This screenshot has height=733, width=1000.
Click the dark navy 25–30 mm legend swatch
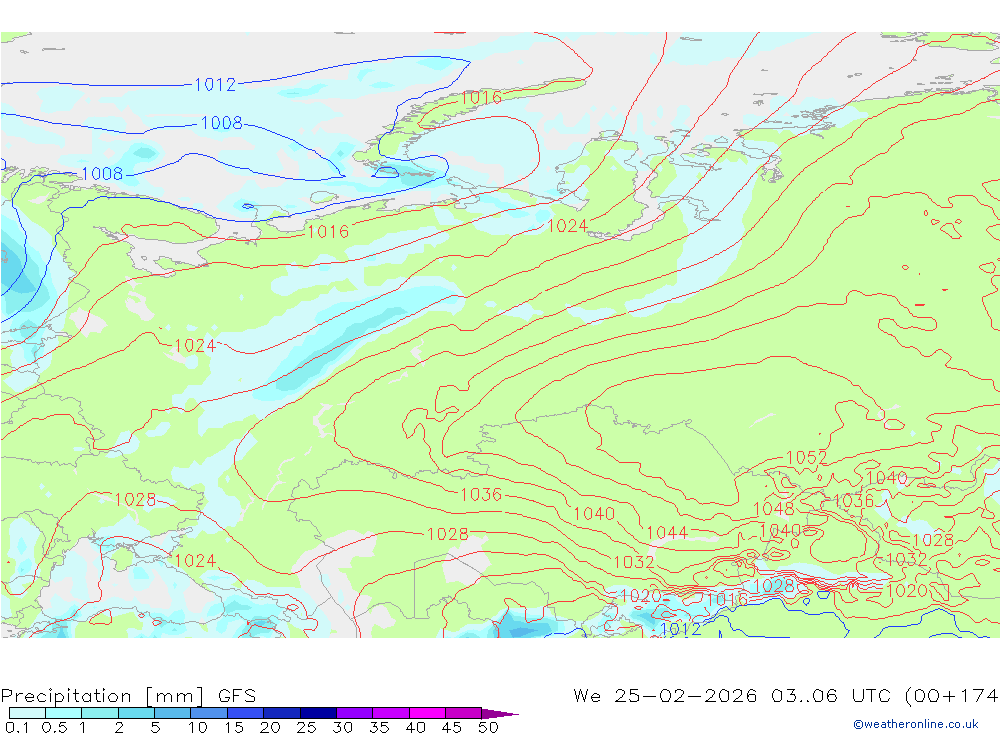coord(318,713)
